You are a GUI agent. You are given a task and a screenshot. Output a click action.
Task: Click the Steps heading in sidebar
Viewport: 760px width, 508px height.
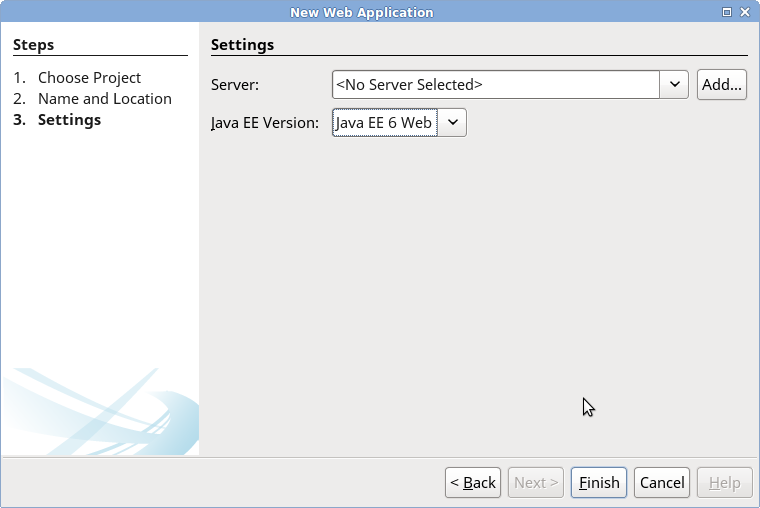tap(34, 45)
